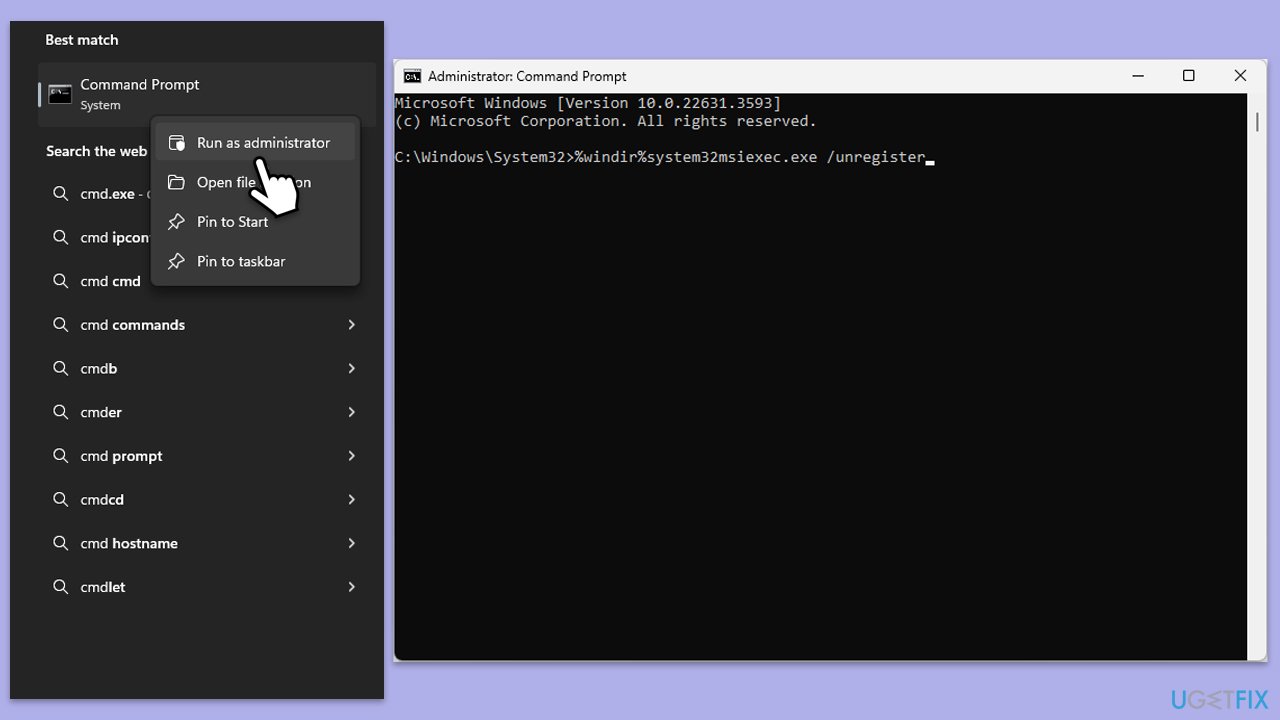The height and width of the screenshot is (720, 1280).
Task: Click the search icon beside cmd ipconfig suggestion
Action: 61,238
